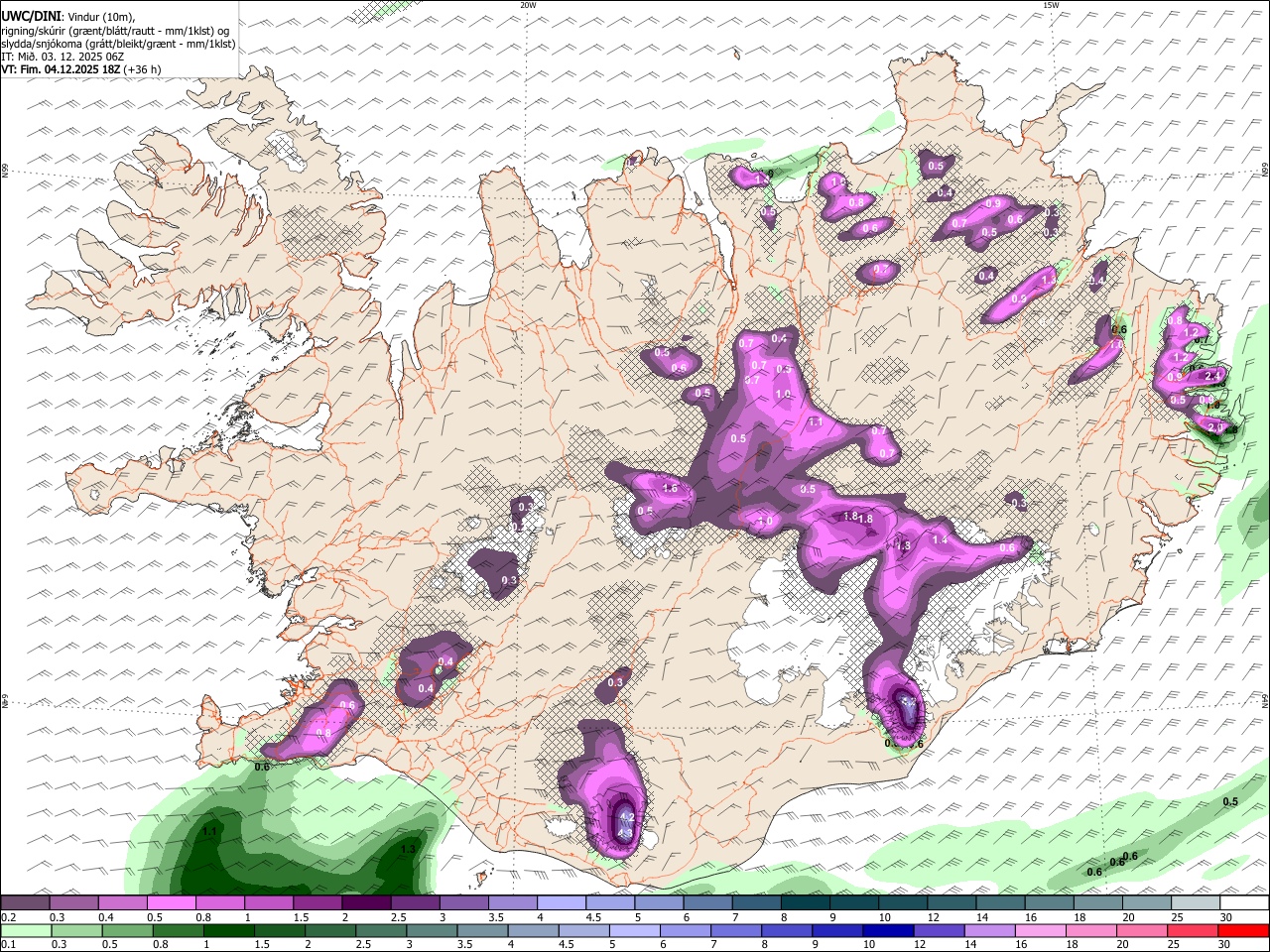Select the navy blue bottom-row swatch at 10
The image size is (1270, 952).
tap(887, 930)
